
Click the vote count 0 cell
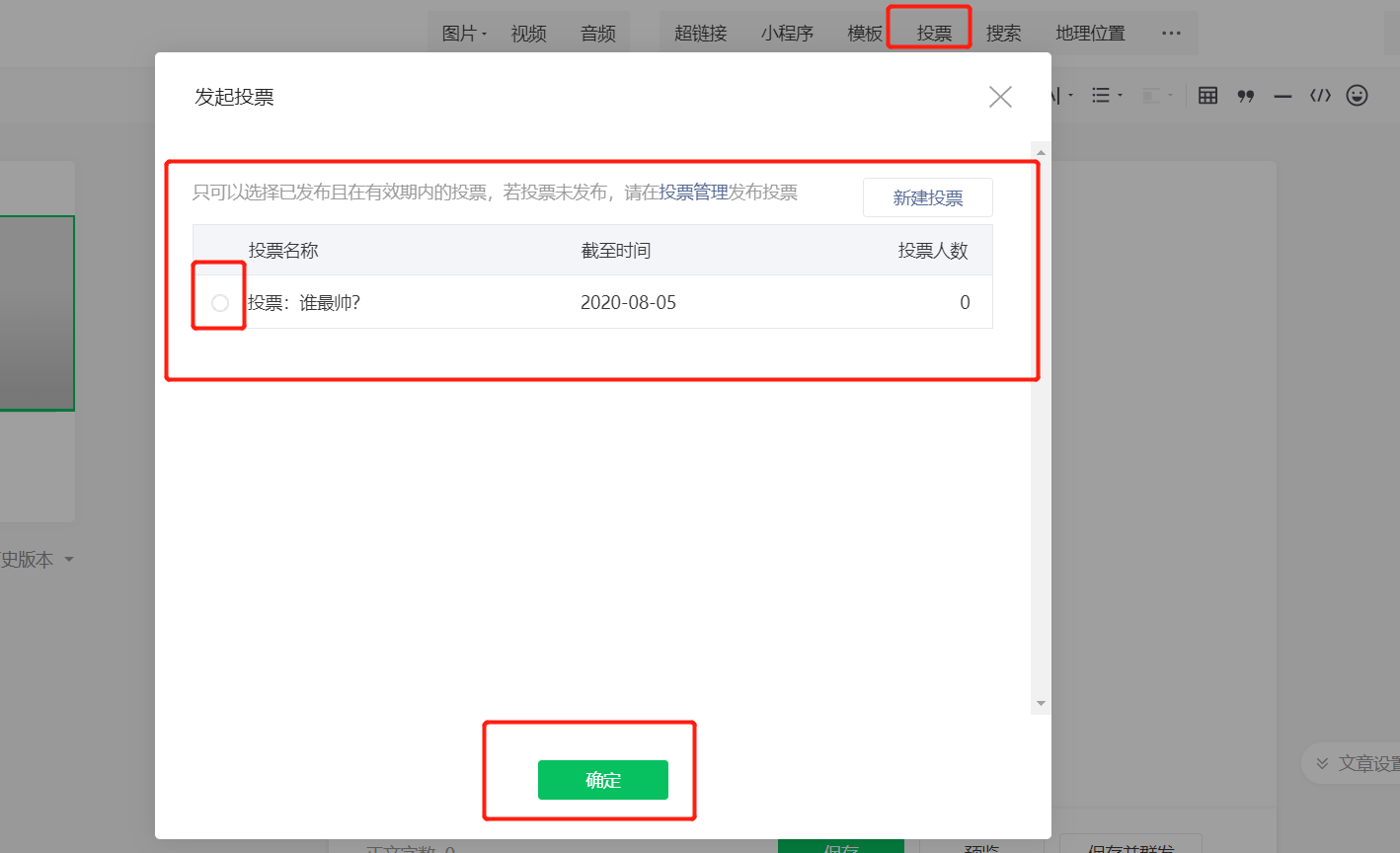coord(965,303)
